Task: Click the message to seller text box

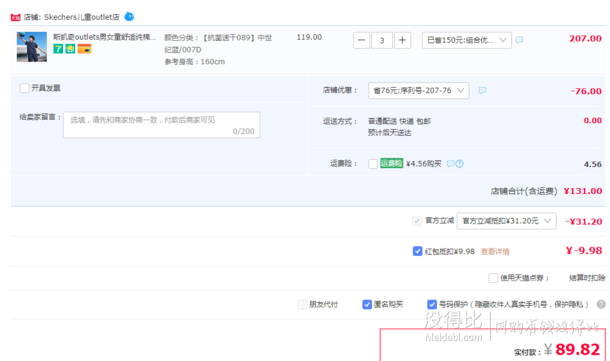Action: tap(161, 125)
